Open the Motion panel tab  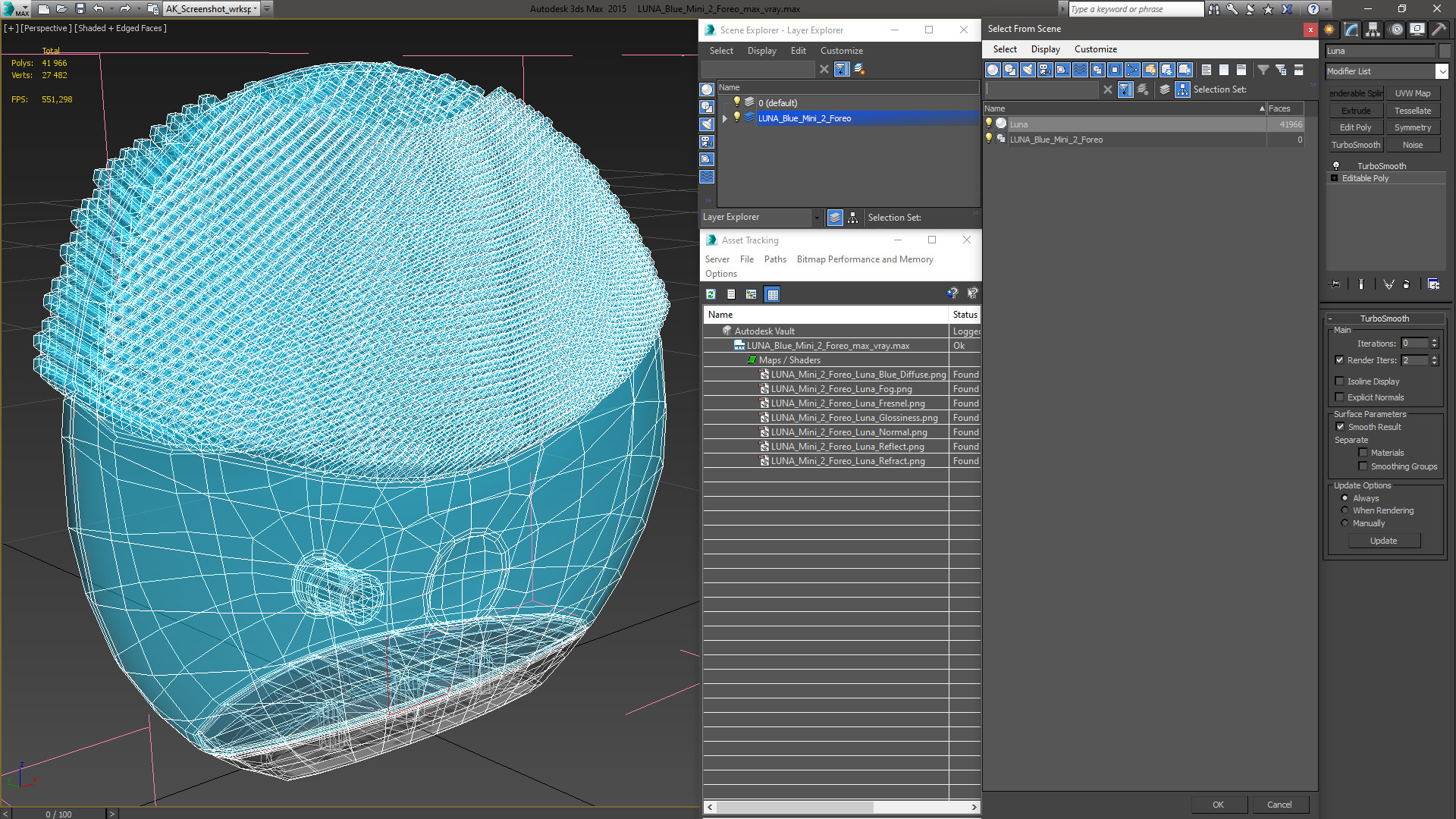pos(1396,30)
